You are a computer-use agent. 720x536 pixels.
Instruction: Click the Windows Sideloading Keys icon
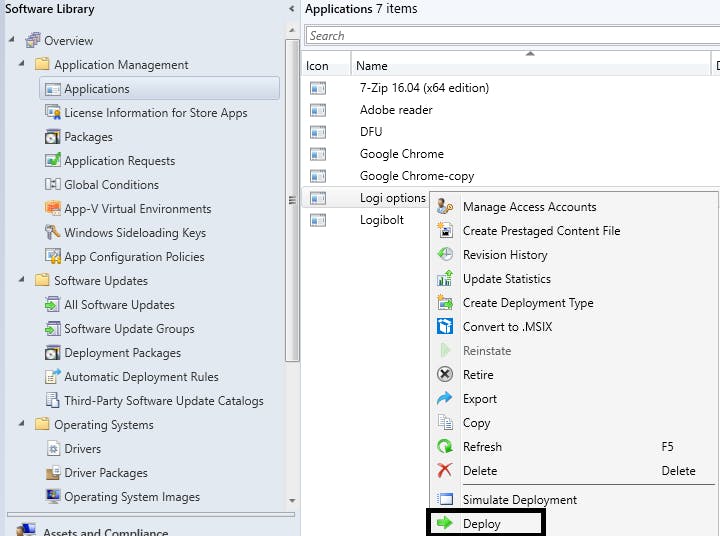pyautogui.click(x=53, y=233)
